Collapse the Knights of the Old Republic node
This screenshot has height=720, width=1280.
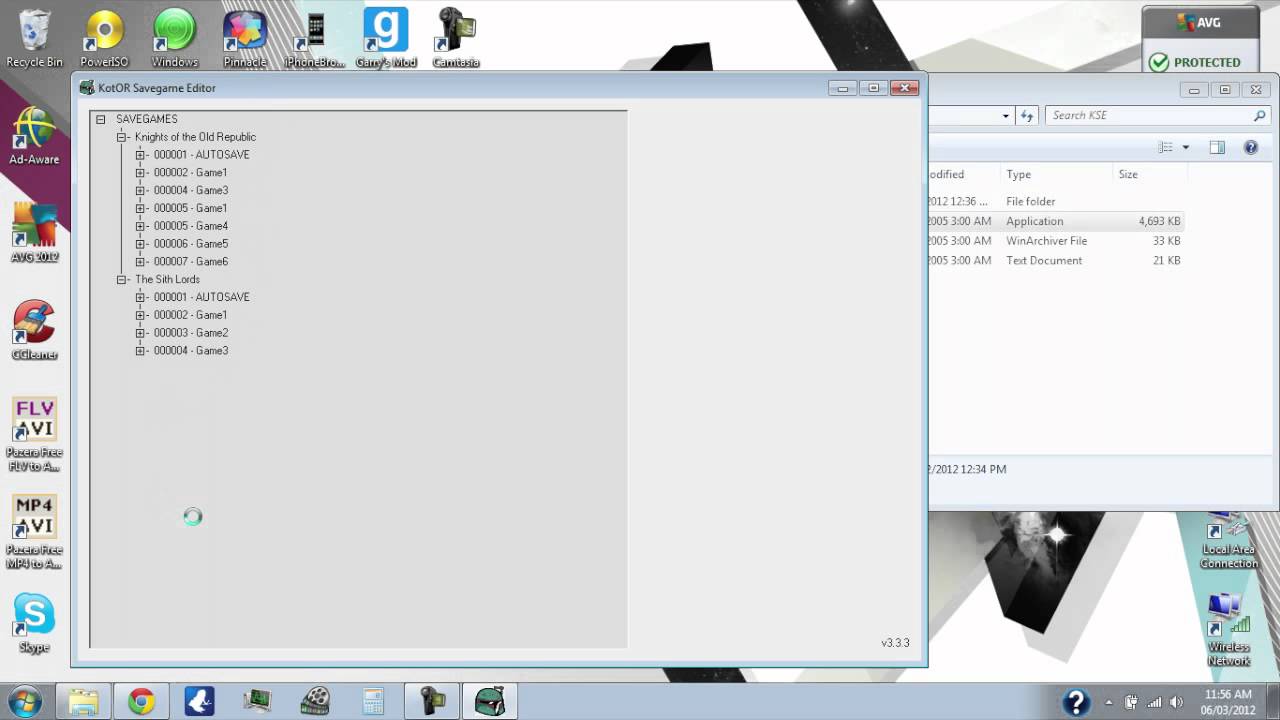121,137
